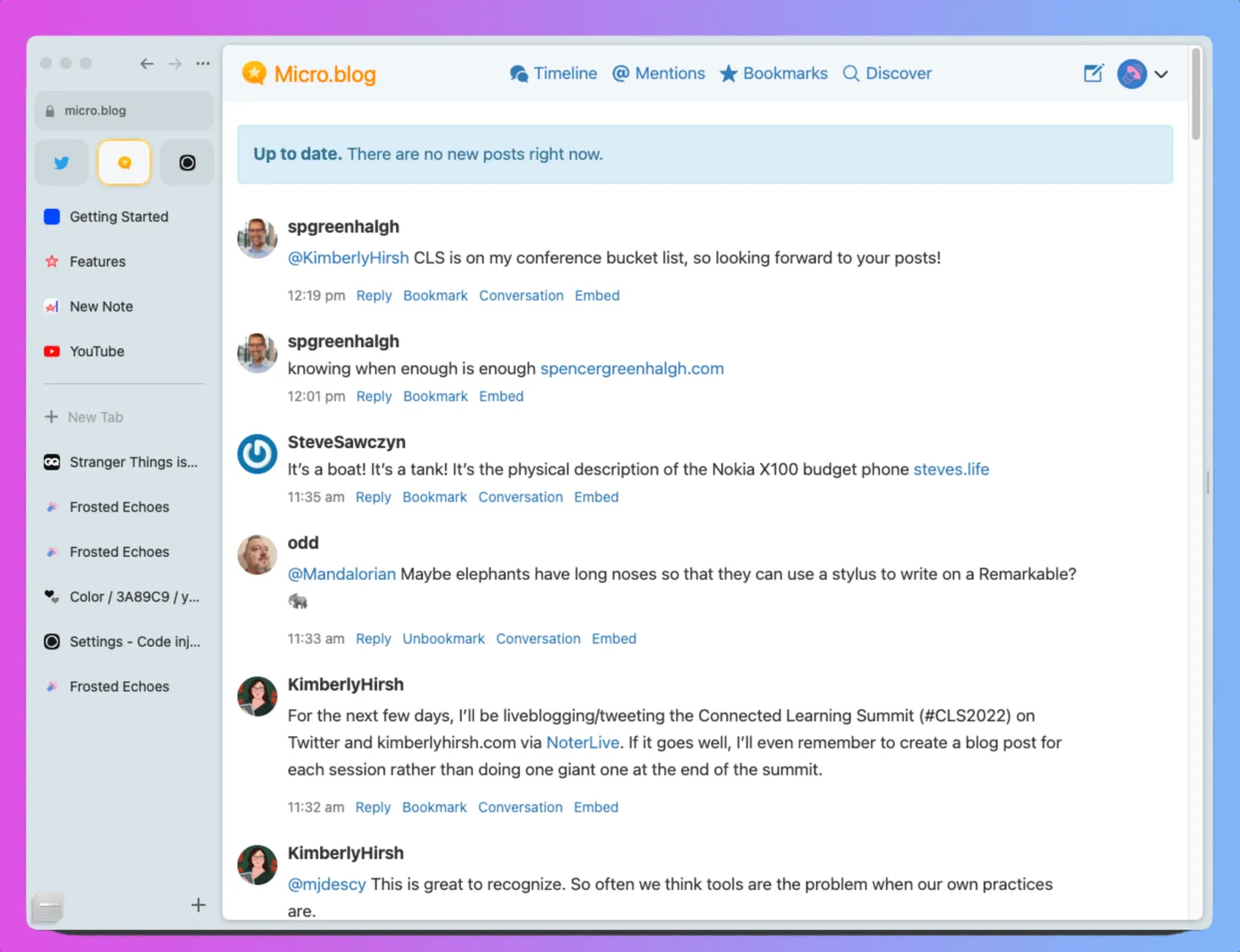Unbookmark the post by odd
Image resolution: width=1240 pixels, height=952 pixels.
(x=443, y=639)
